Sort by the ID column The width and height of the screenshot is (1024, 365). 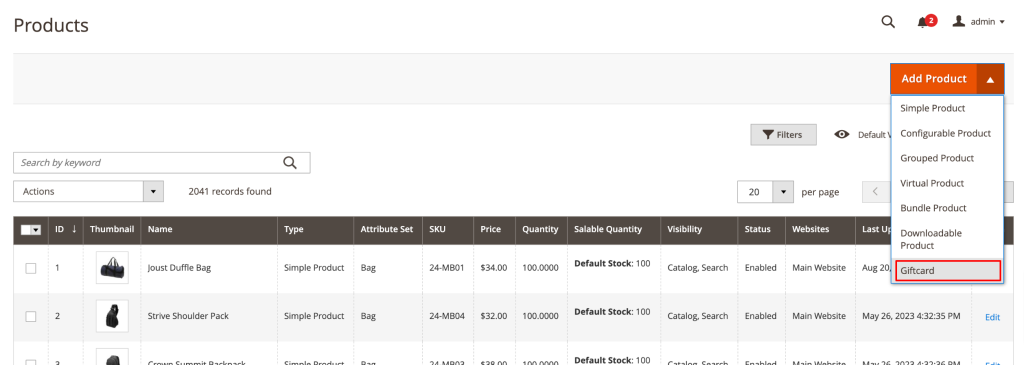[65, 229]
